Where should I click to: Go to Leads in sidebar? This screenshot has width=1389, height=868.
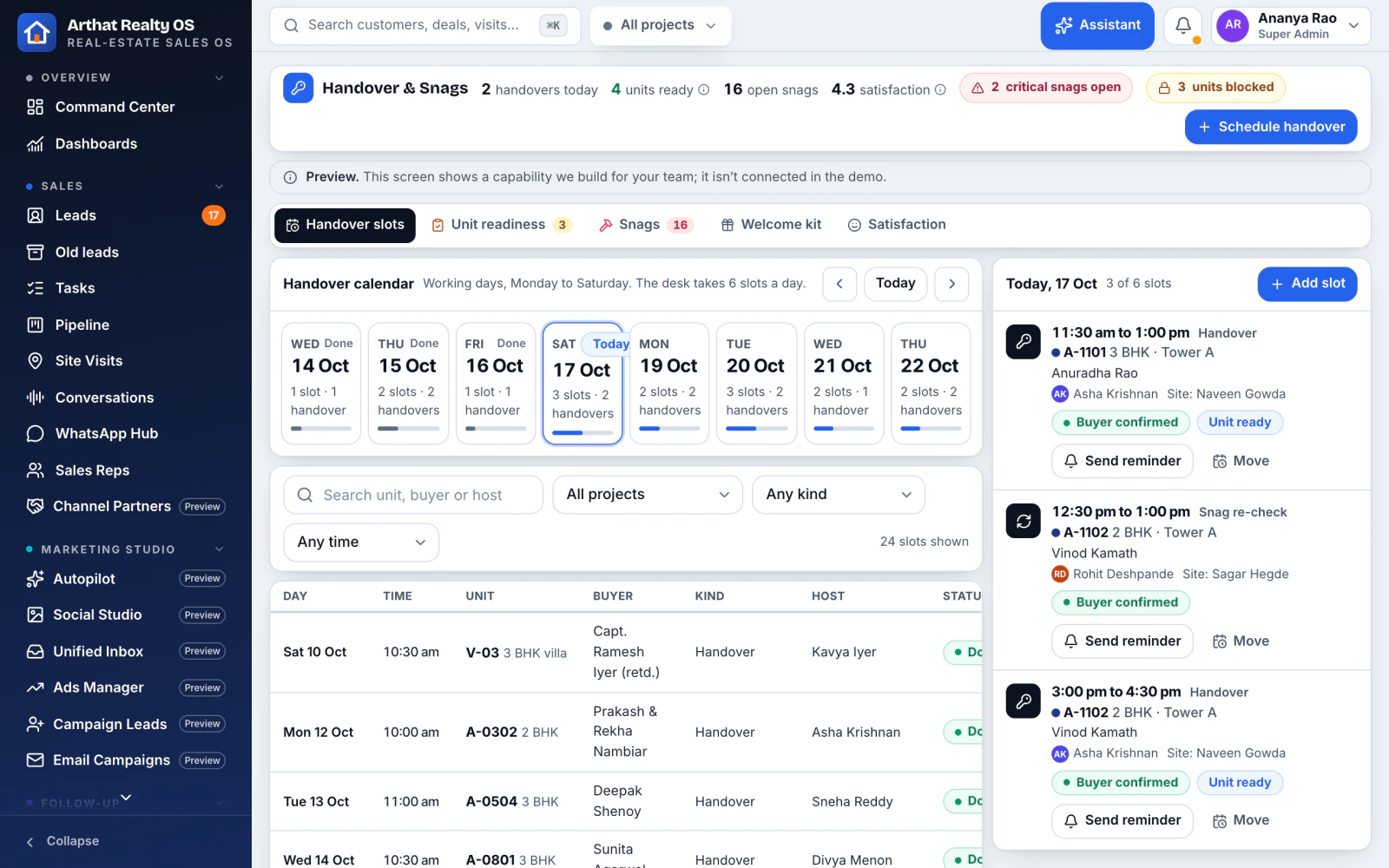(x=126, y=215)
